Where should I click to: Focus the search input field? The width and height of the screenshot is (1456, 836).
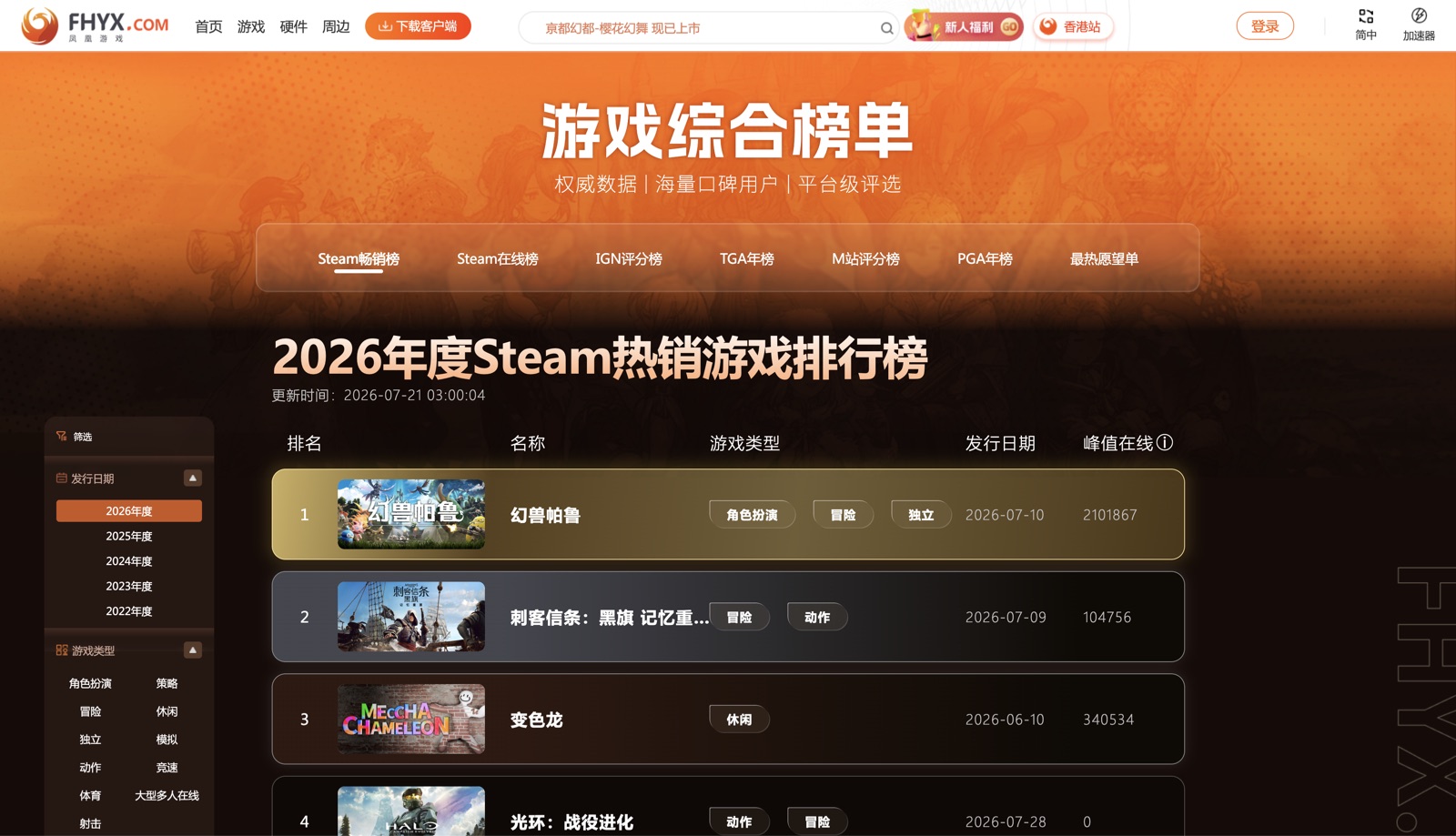point(708,28)
